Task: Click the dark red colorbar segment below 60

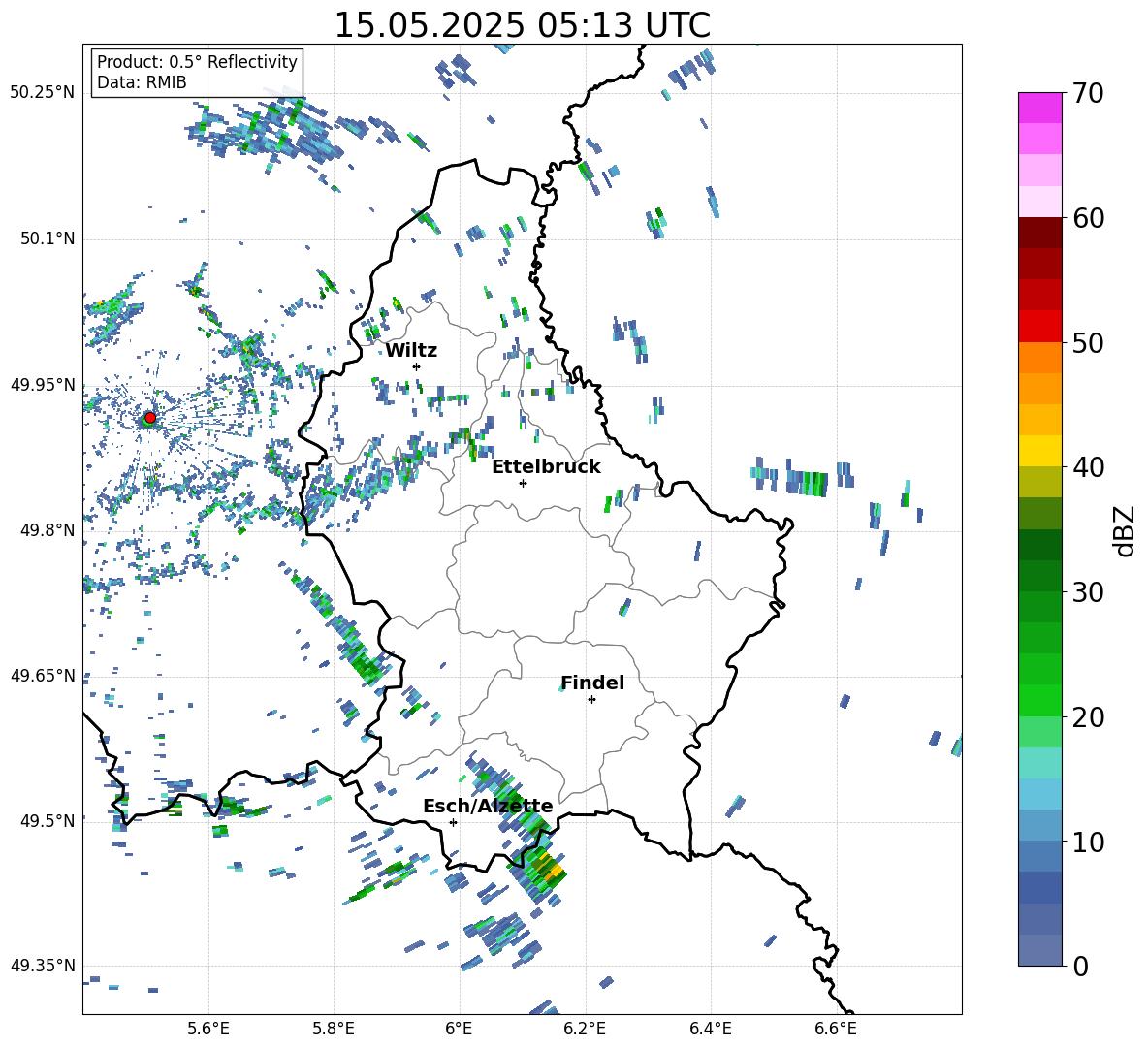Action: point(1039,233)
